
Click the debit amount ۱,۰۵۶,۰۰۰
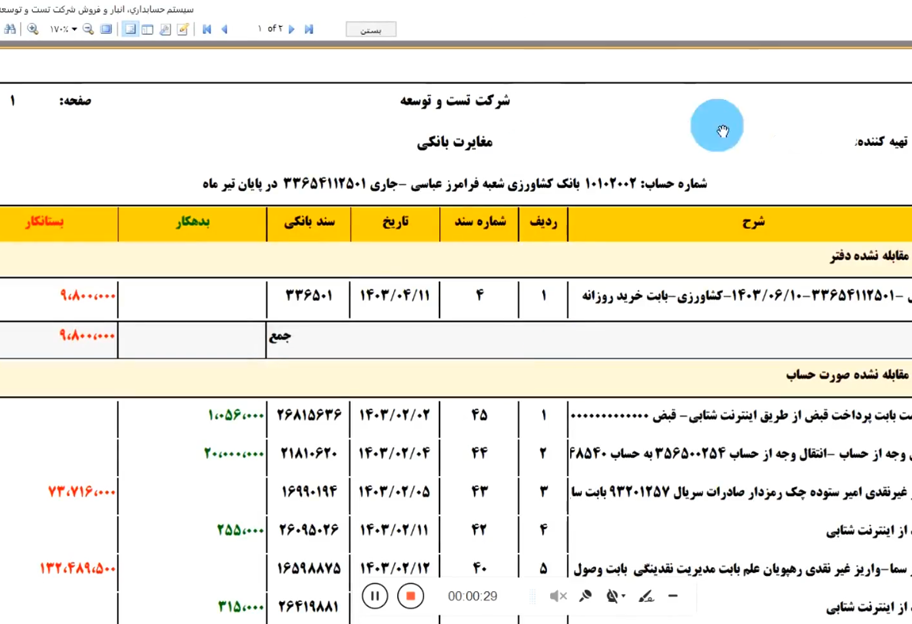point(236,415)
